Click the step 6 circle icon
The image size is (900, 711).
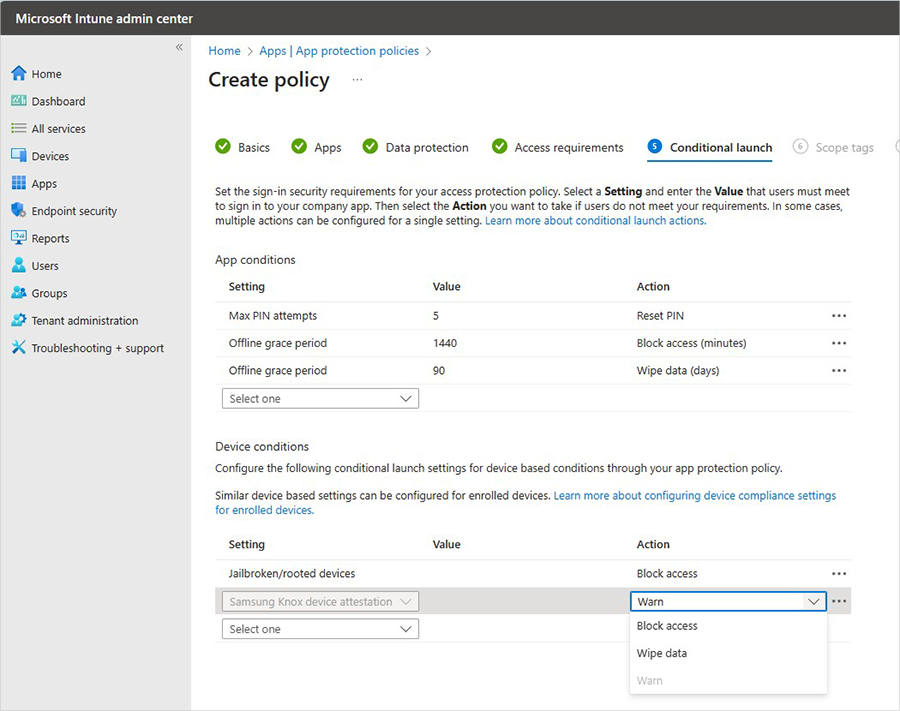click(800, 147)
